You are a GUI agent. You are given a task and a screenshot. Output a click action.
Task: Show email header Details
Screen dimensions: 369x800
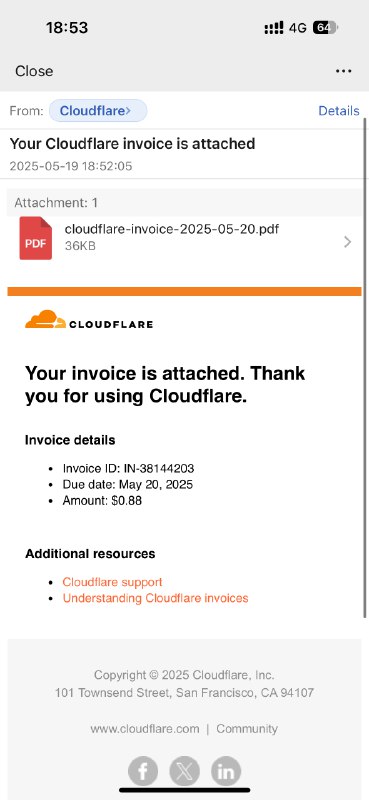339,111
